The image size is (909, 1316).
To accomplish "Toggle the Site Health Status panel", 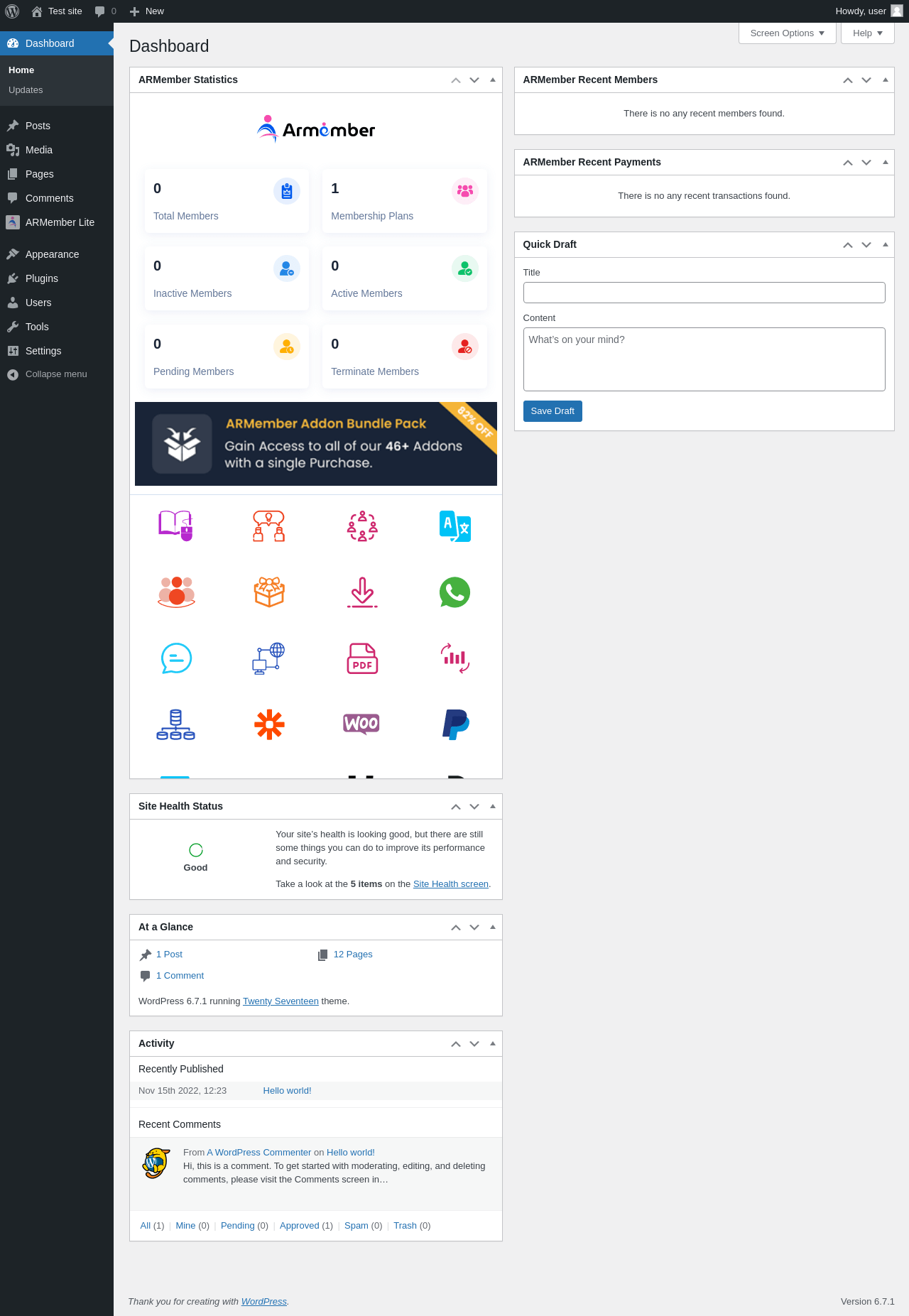I will (493, 806).
